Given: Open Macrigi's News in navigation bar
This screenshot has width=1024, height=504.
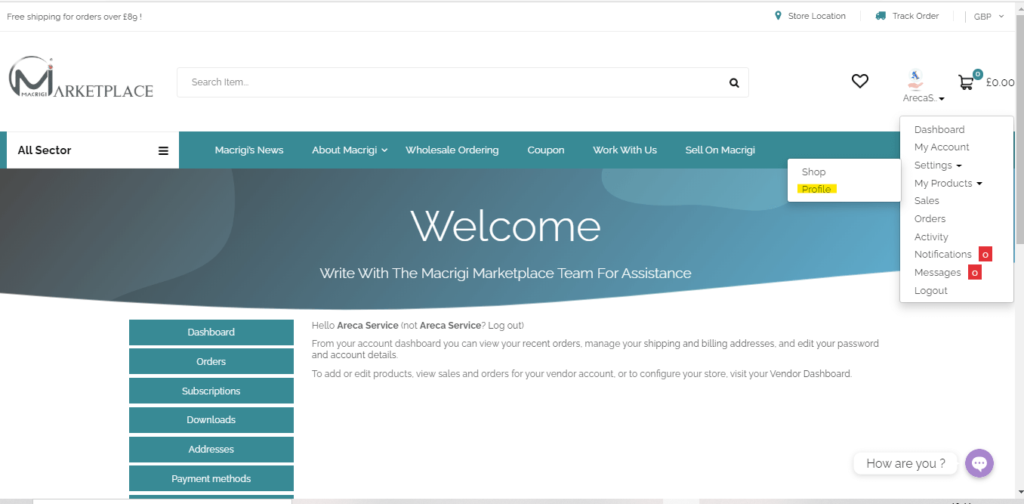Looking at the screenshot, I should (249, 150).
